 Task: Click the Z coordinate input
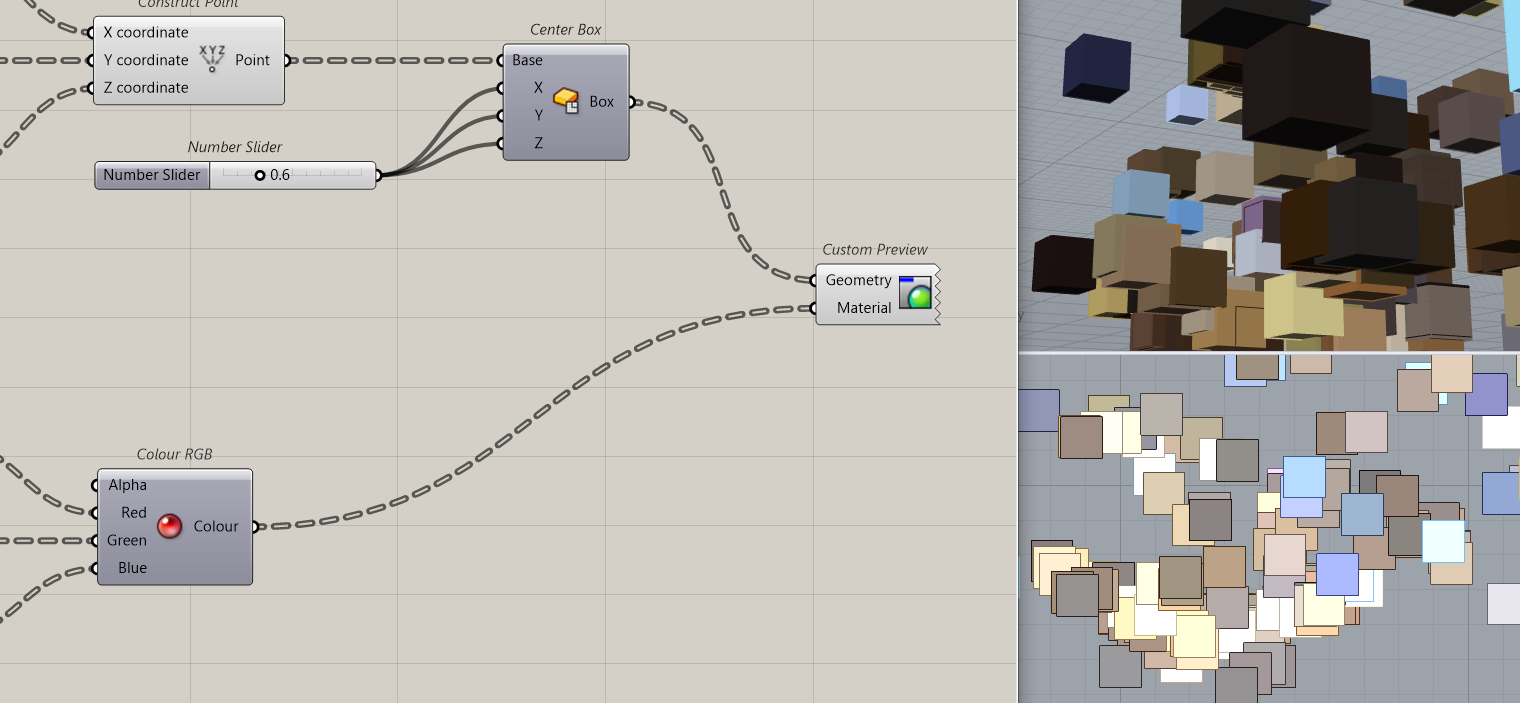146,88
